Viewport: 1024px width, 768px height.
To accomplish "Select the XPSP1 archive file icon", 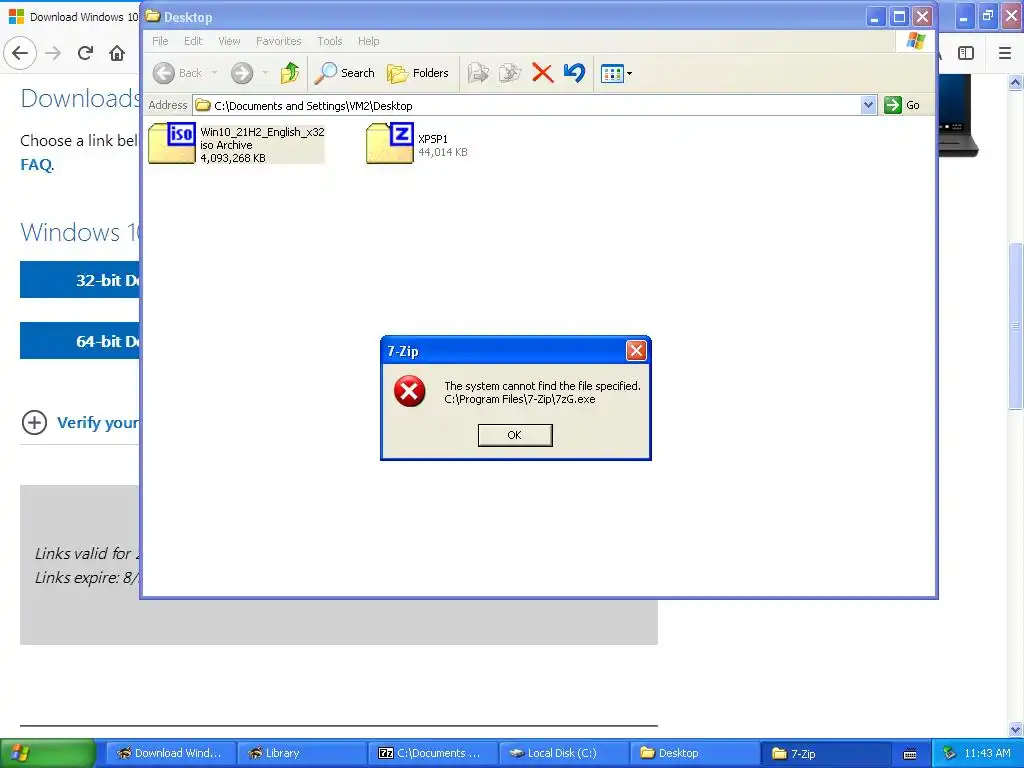I will point(390,142).
